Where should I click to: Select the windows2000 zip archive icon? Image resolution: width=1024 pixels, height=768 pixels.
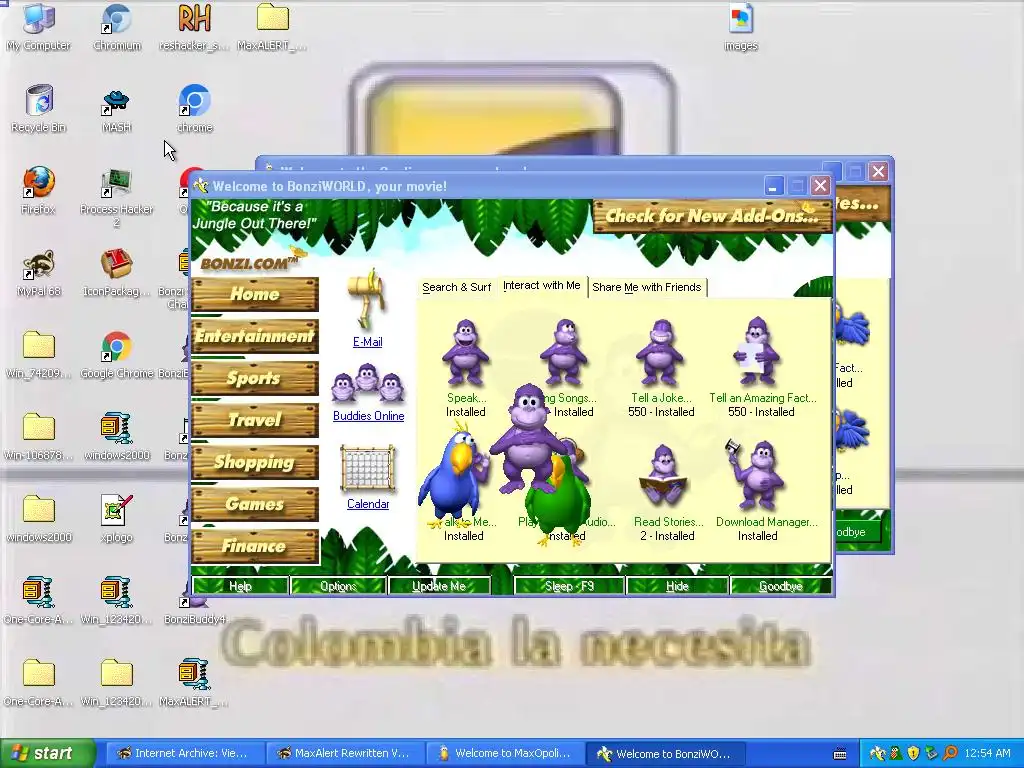tap(117, 438)
